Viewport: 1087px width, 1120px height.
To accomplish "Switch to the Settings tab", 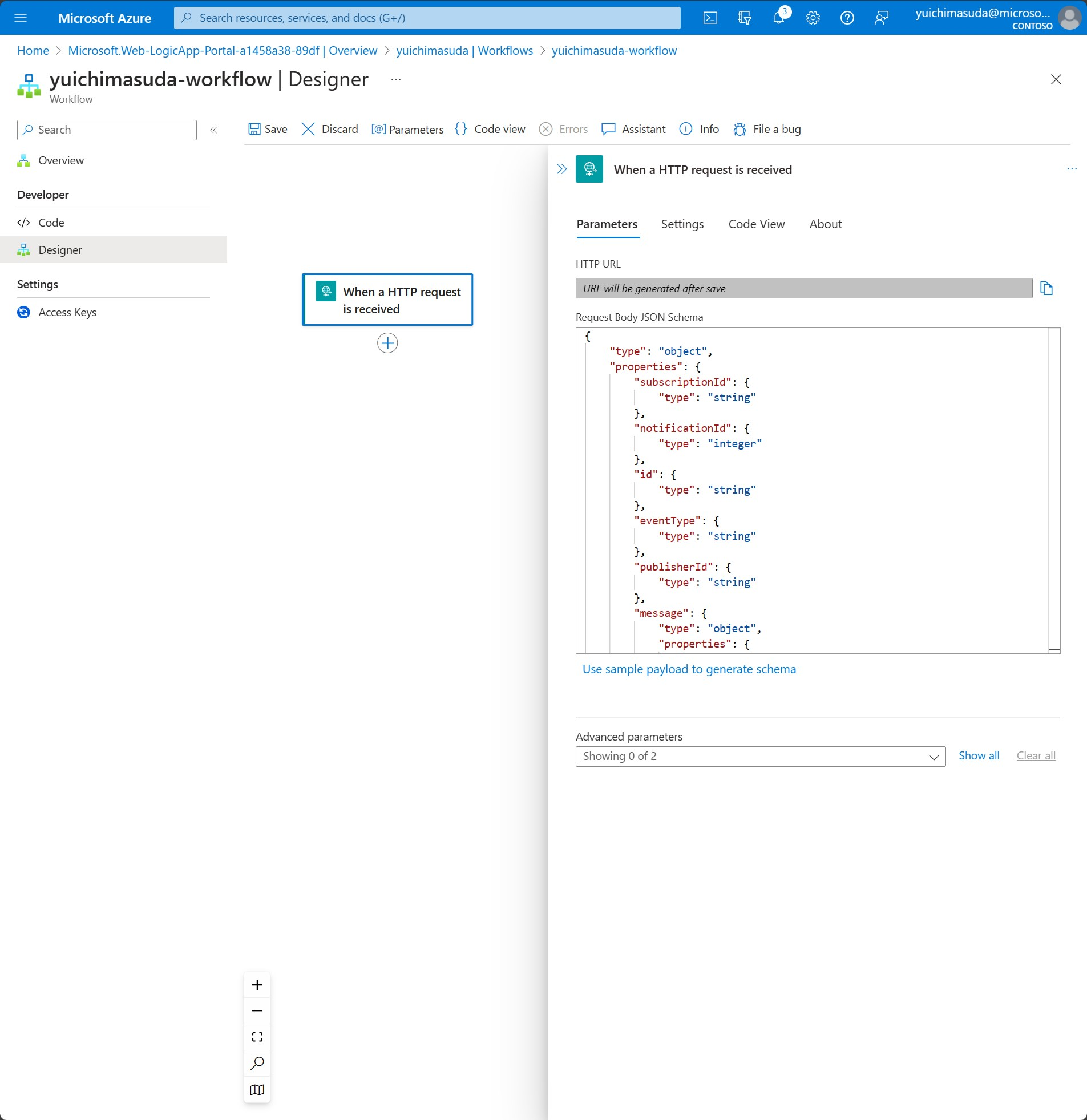I will [x=682, y=224].
